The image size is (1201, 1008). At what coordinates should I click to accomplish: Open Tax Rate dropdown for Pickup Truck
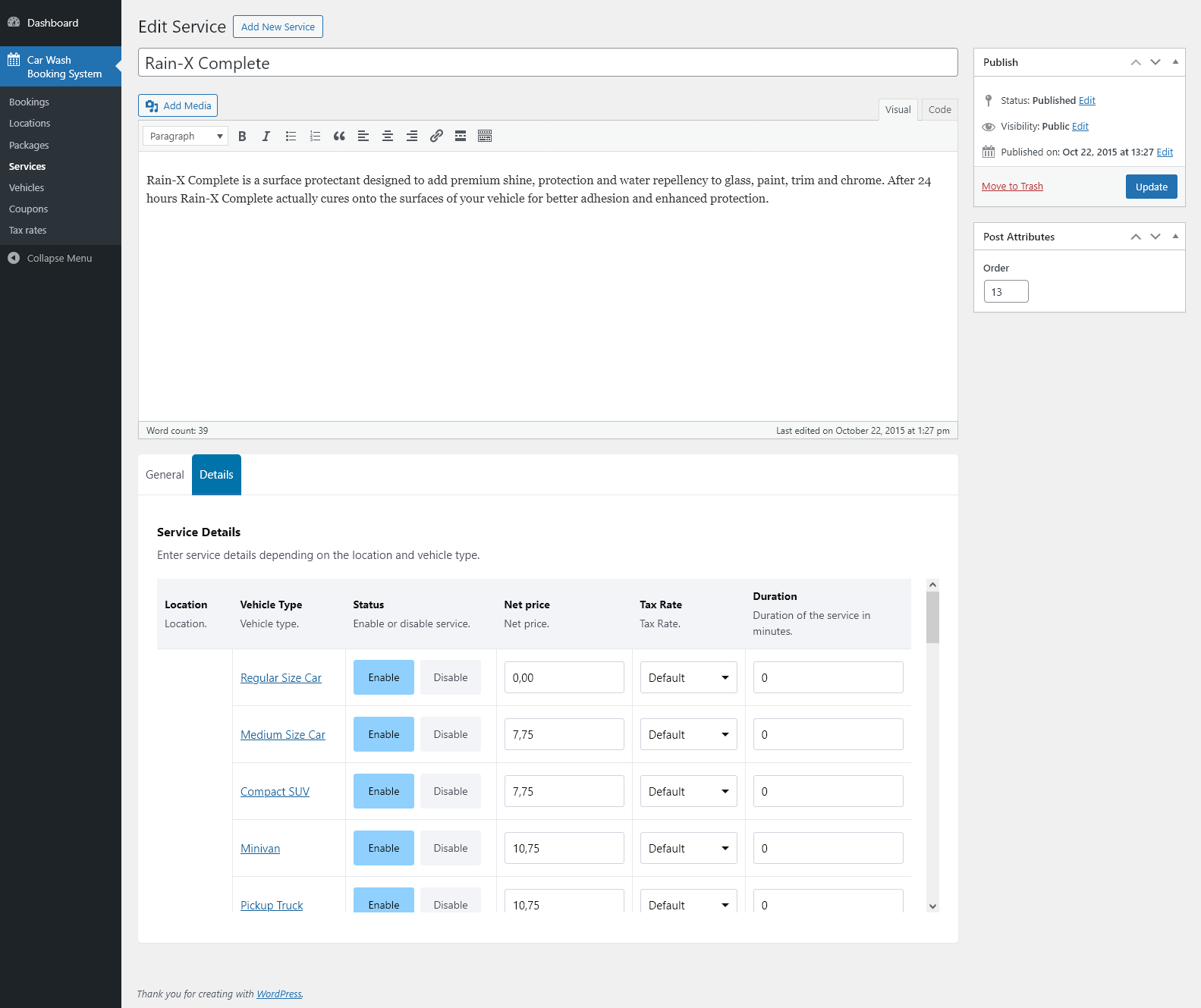click(x=689, y=901)
